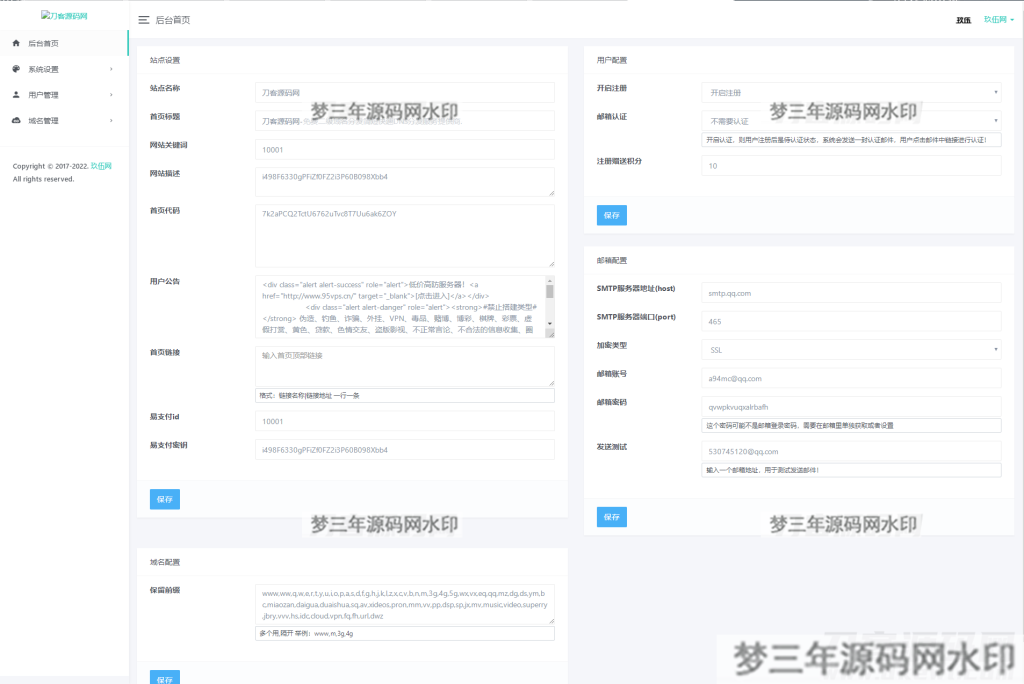
Task: Click the 用户公告 scrollbar up arrow
Action: click(550, 281)
